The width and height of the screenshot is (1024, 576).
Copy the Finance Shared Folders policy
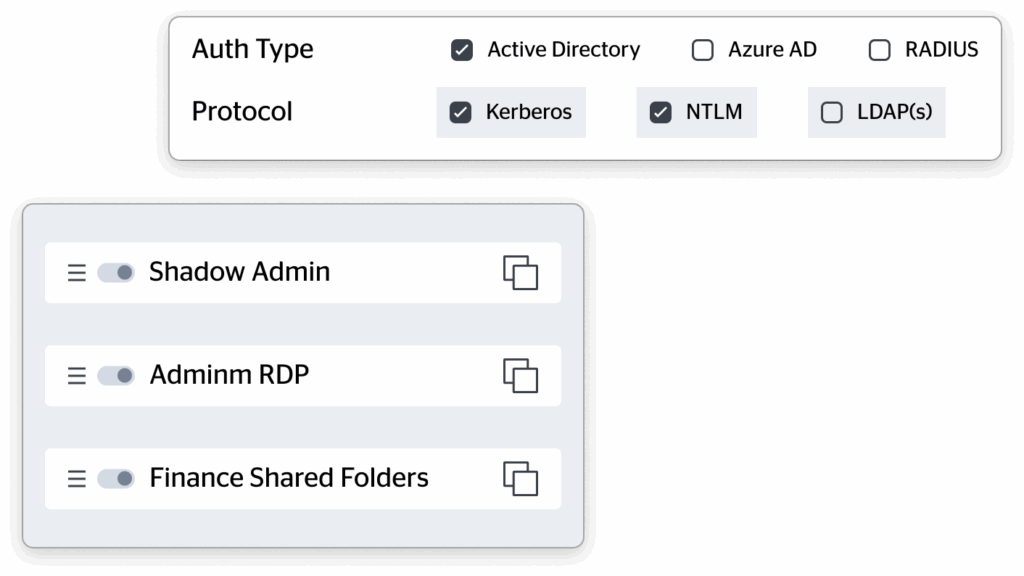click(x=520, y=479)
